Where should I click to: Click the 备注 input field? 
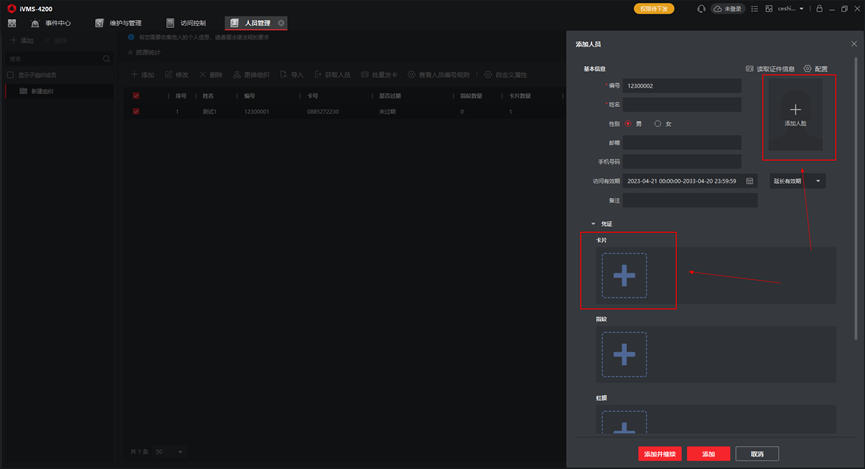click(690, 200)
